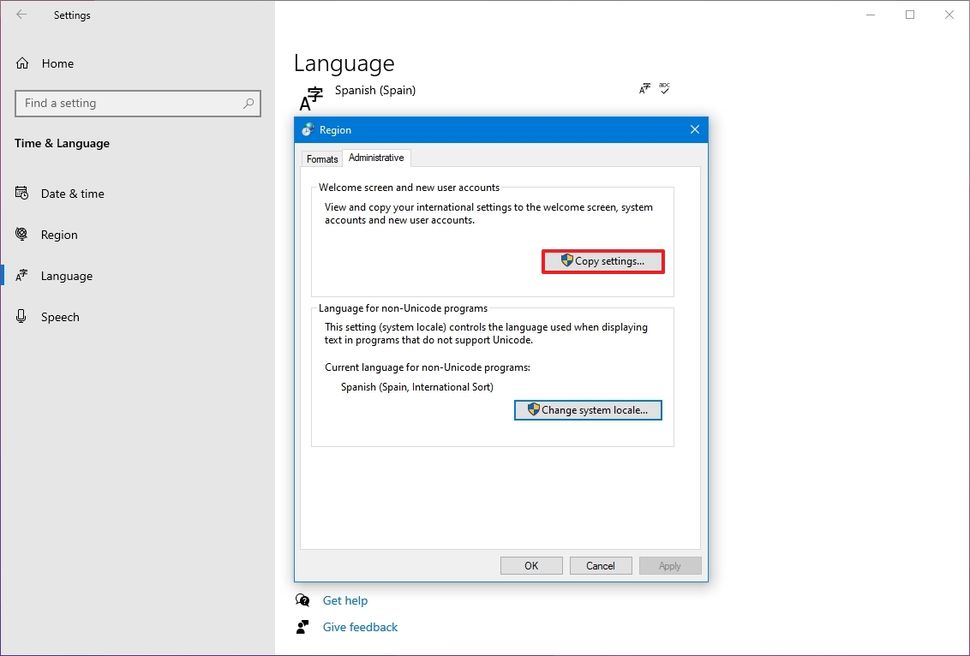Click the Region globe icon in sidebar
The image size is (970, 656).
tap(24, 234)
